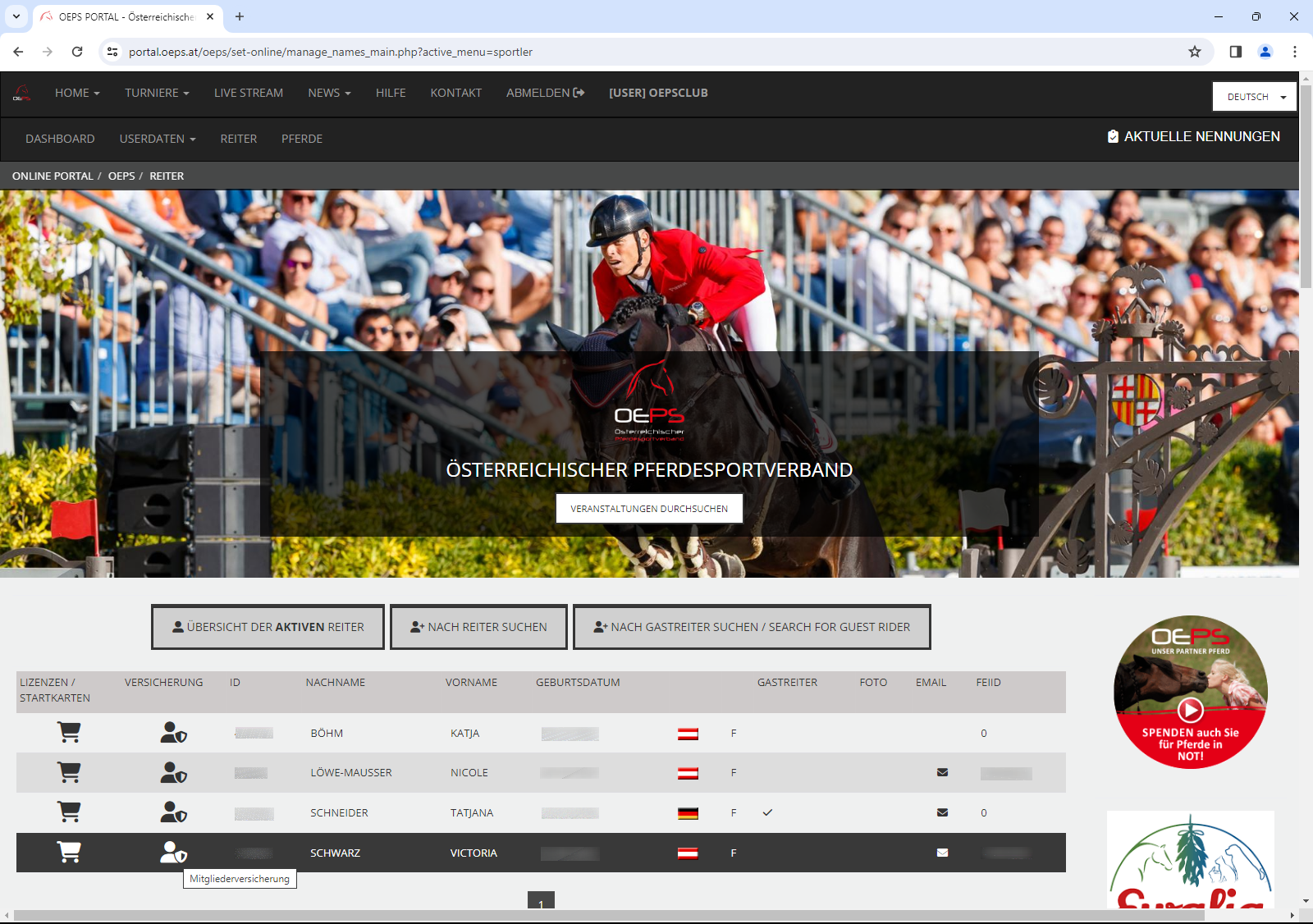Click email envelope for Schwarz Victoria

942,853
